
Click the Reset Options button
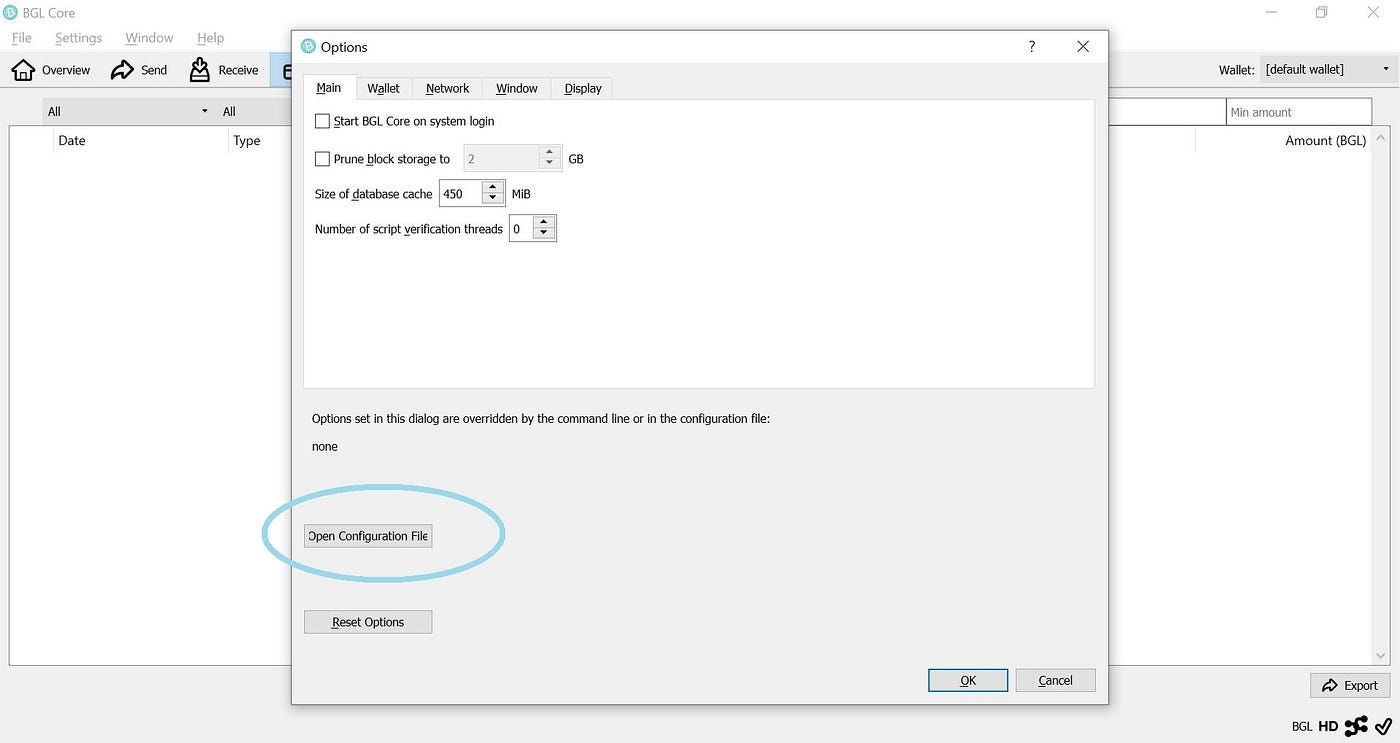pos(368,622)
